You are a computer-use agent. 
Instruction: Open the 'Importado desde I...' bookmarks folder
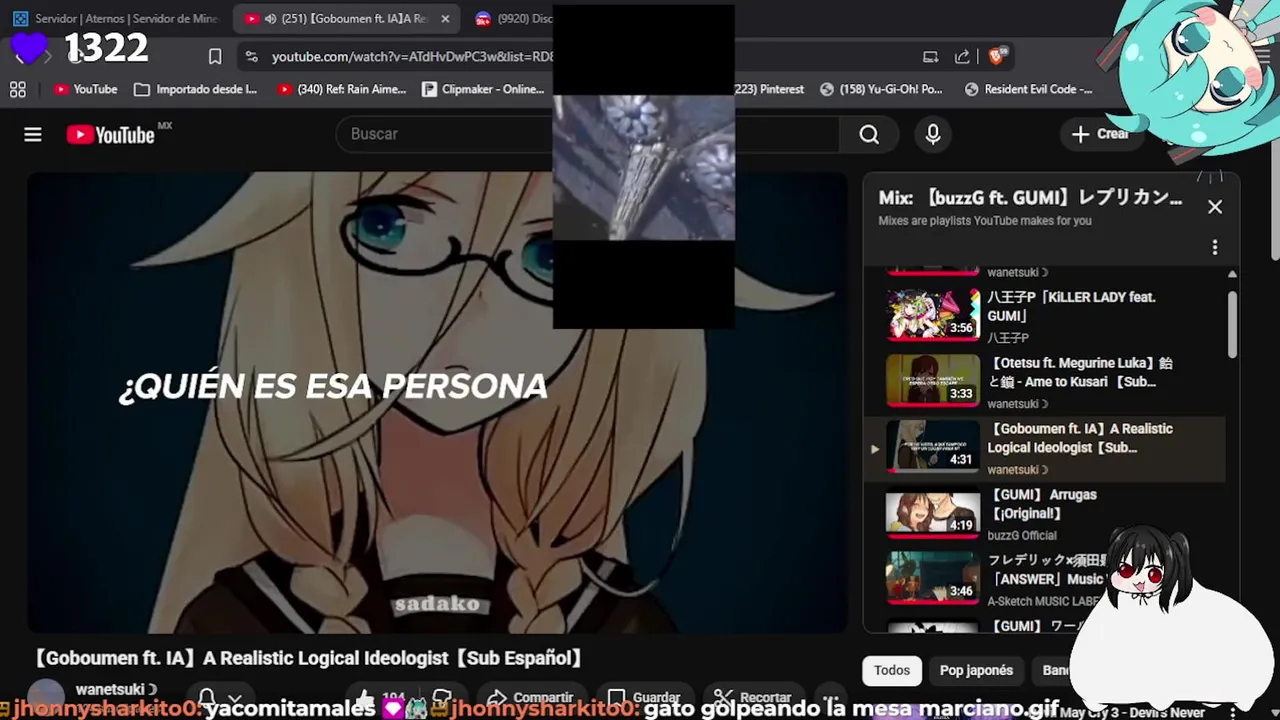point(196,89)
